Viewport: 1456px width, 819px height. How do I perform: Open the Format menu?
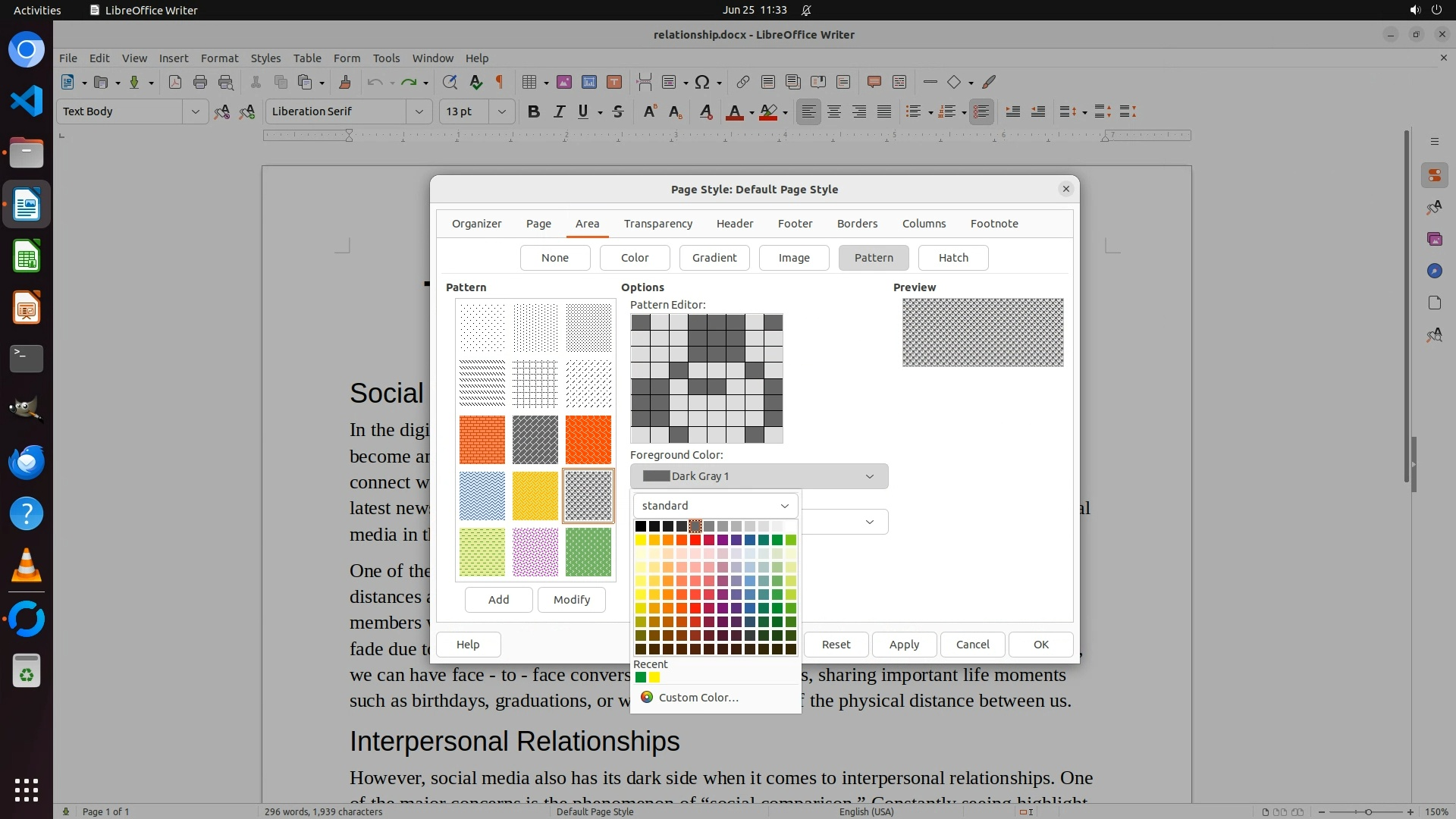pos(219,58)
